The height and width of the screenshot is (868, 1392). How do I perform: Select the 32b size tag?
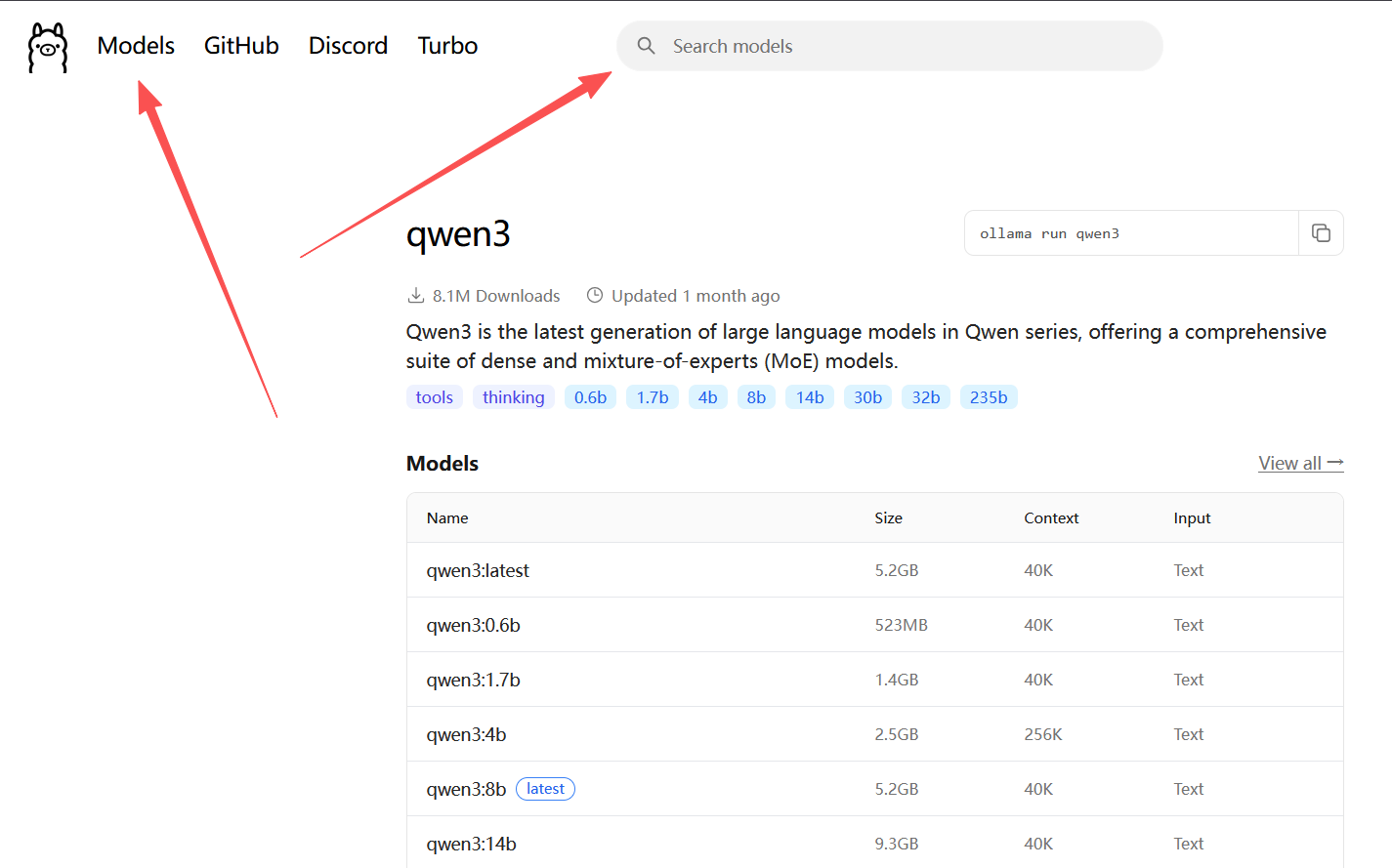[926, 397]
